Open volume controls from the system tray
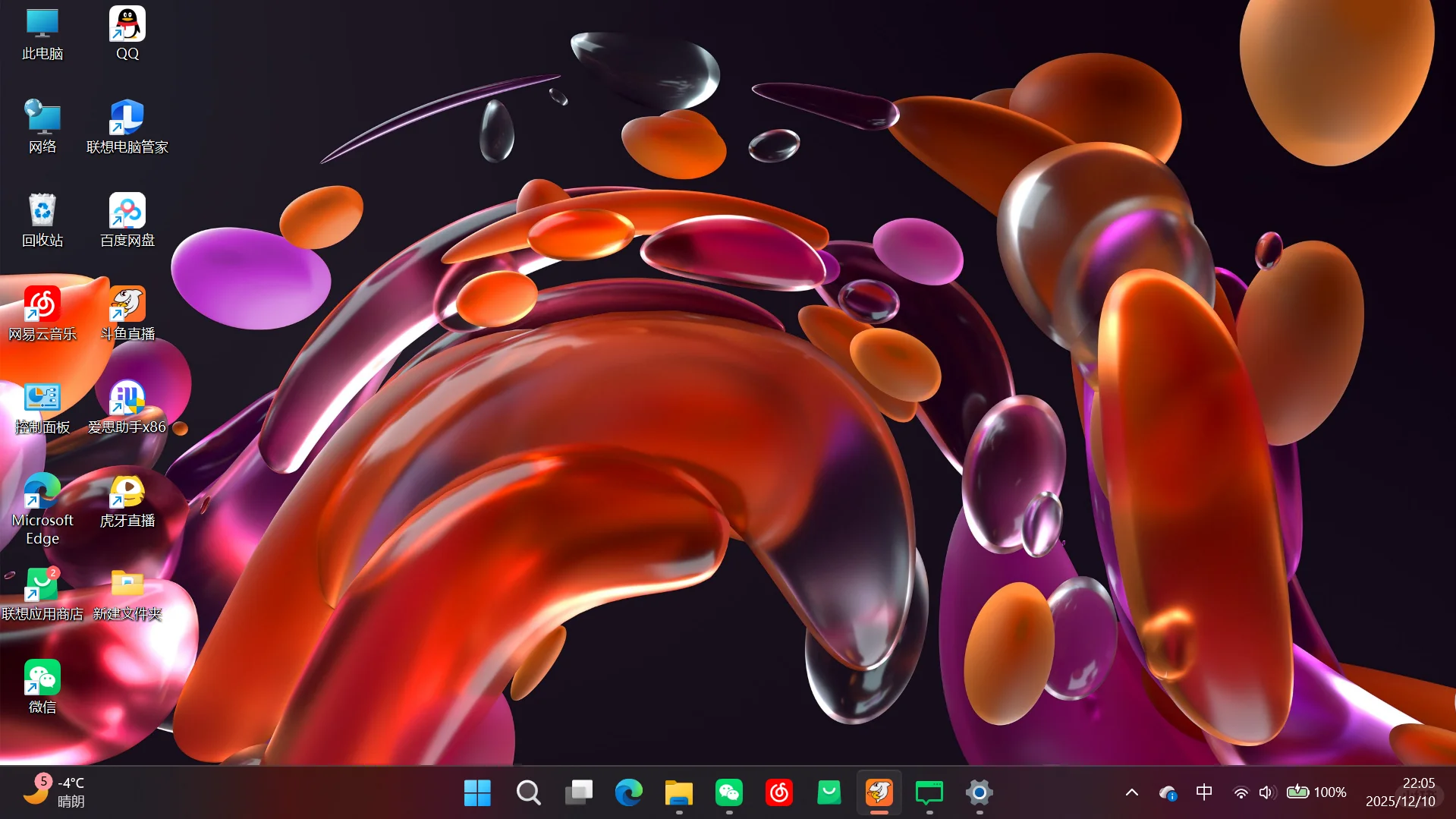 1266,792
